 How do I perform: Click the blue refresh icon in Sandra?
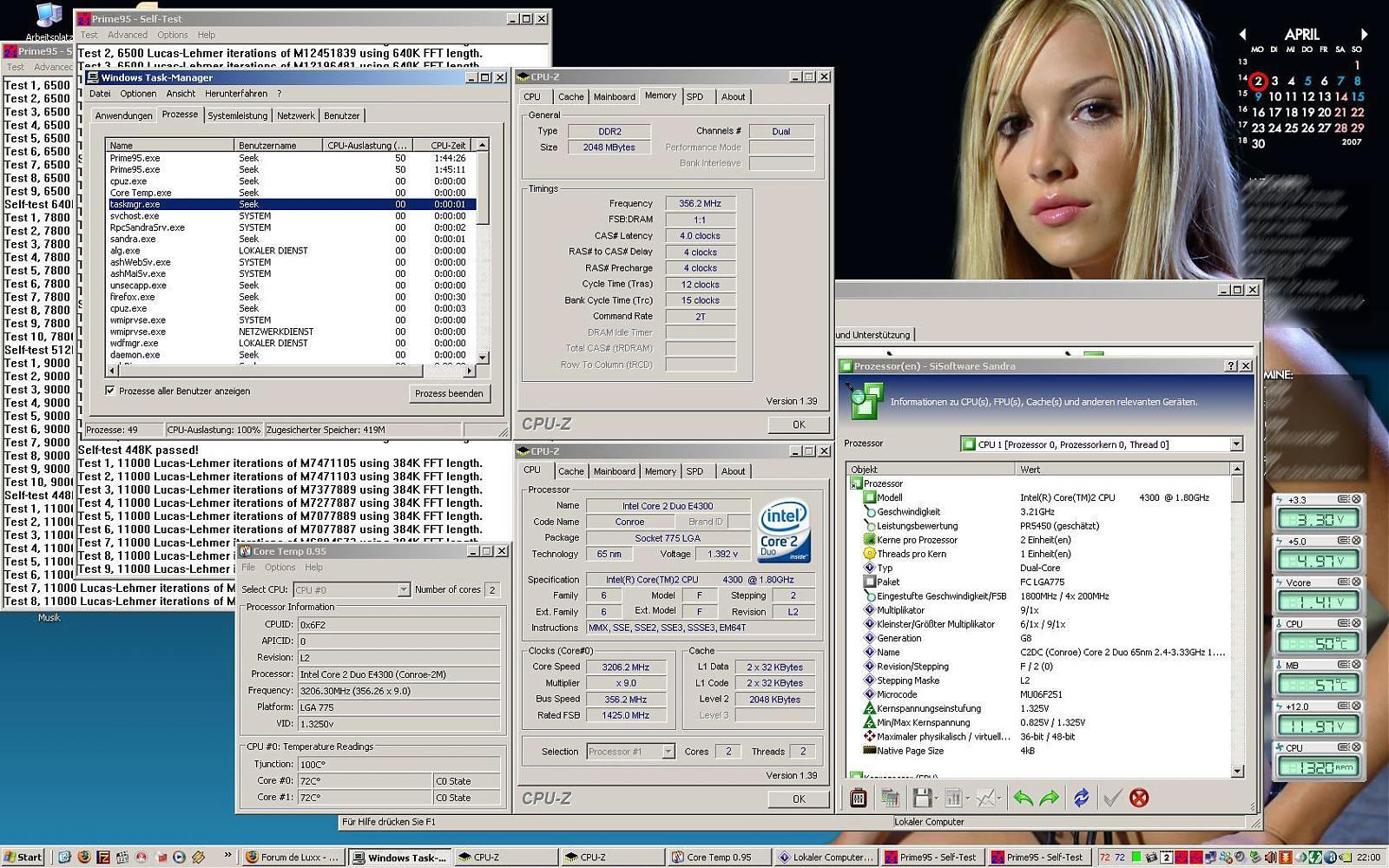pyautogui.click(x=1082, y=798)
